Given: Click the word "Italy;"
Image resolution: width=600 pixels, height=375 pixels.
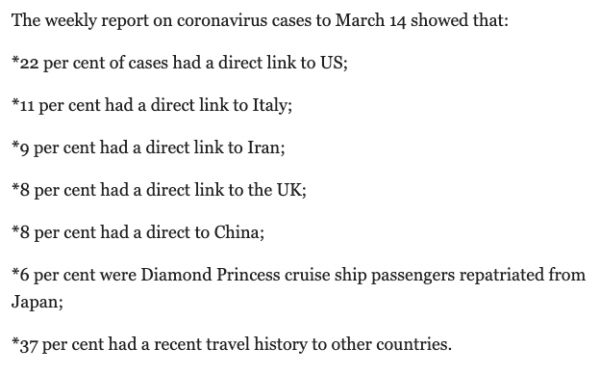Looking at the screenshot, I should (272, 105).
